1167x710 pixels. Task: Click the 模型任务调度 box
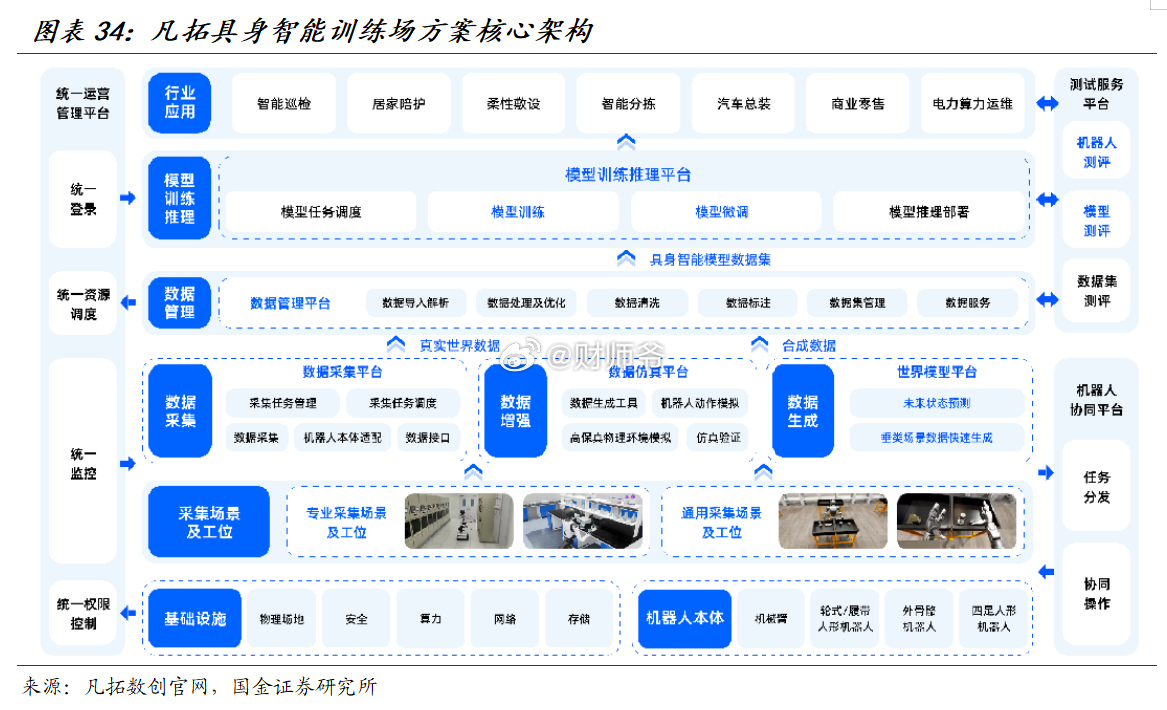pos(321,212)
